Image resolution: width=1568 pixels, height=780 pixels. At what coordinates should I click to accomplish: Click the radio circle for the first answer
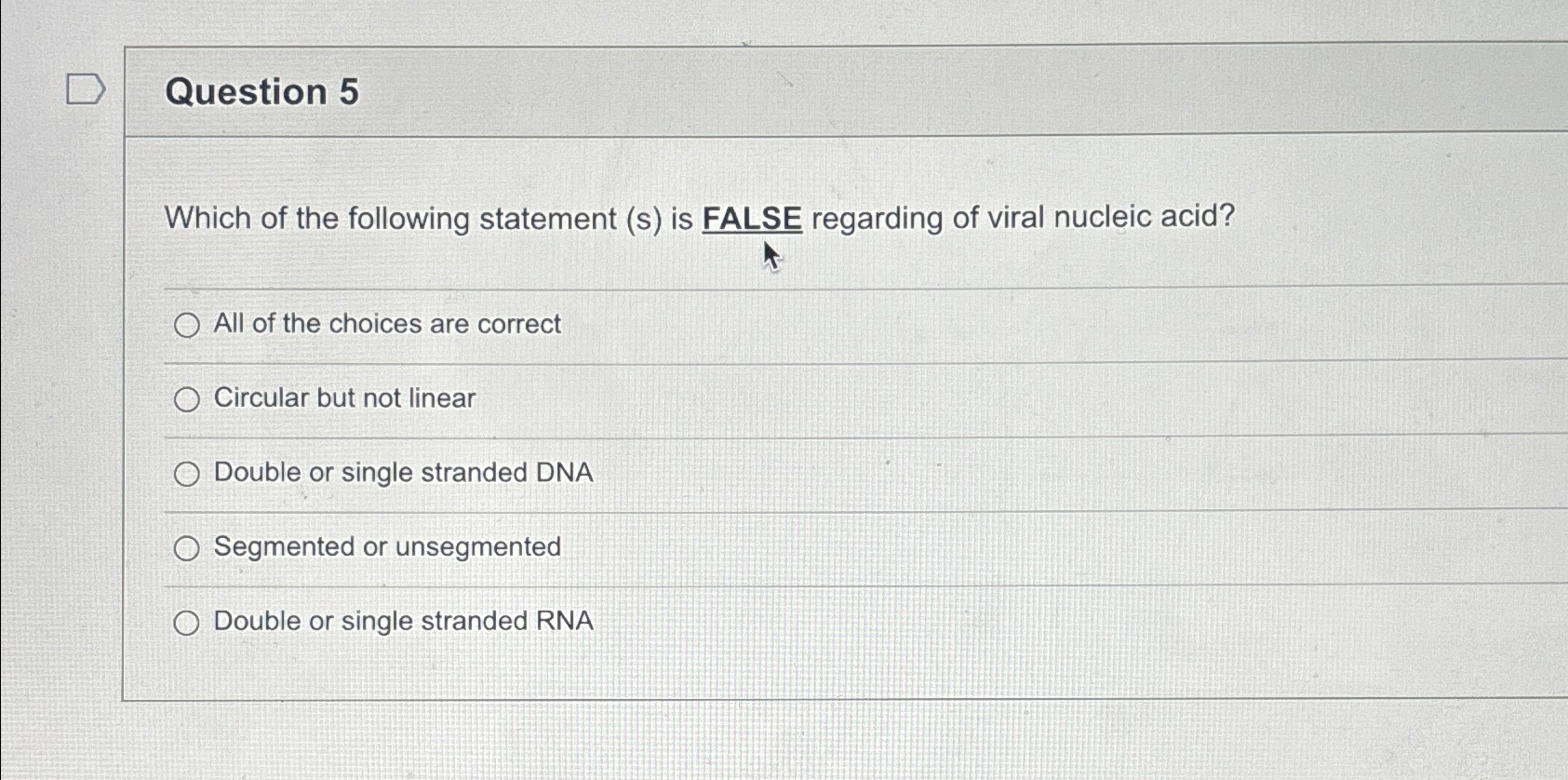click(189, 325)
